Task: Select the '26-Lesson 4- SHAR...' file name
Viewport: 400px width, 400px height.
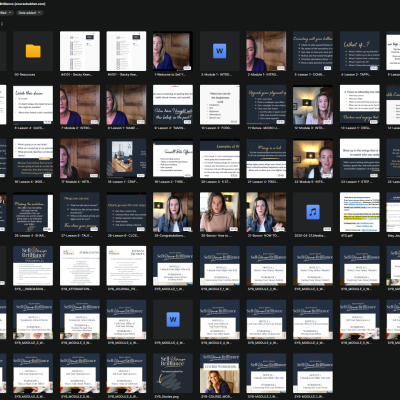Action: (x=29, y=235)
